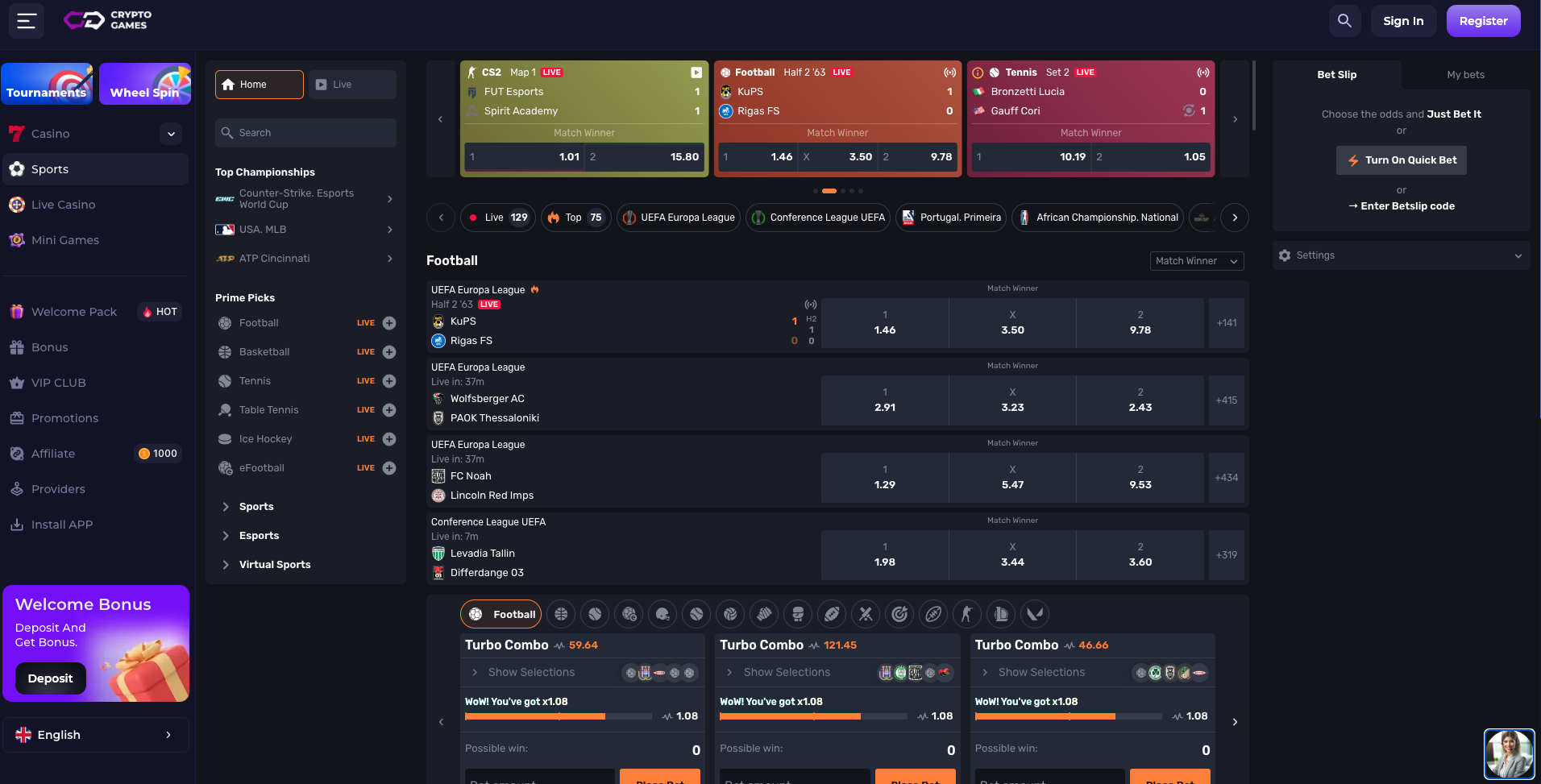Click plus icon next to Ice Hockey

(x=389, y=439)
